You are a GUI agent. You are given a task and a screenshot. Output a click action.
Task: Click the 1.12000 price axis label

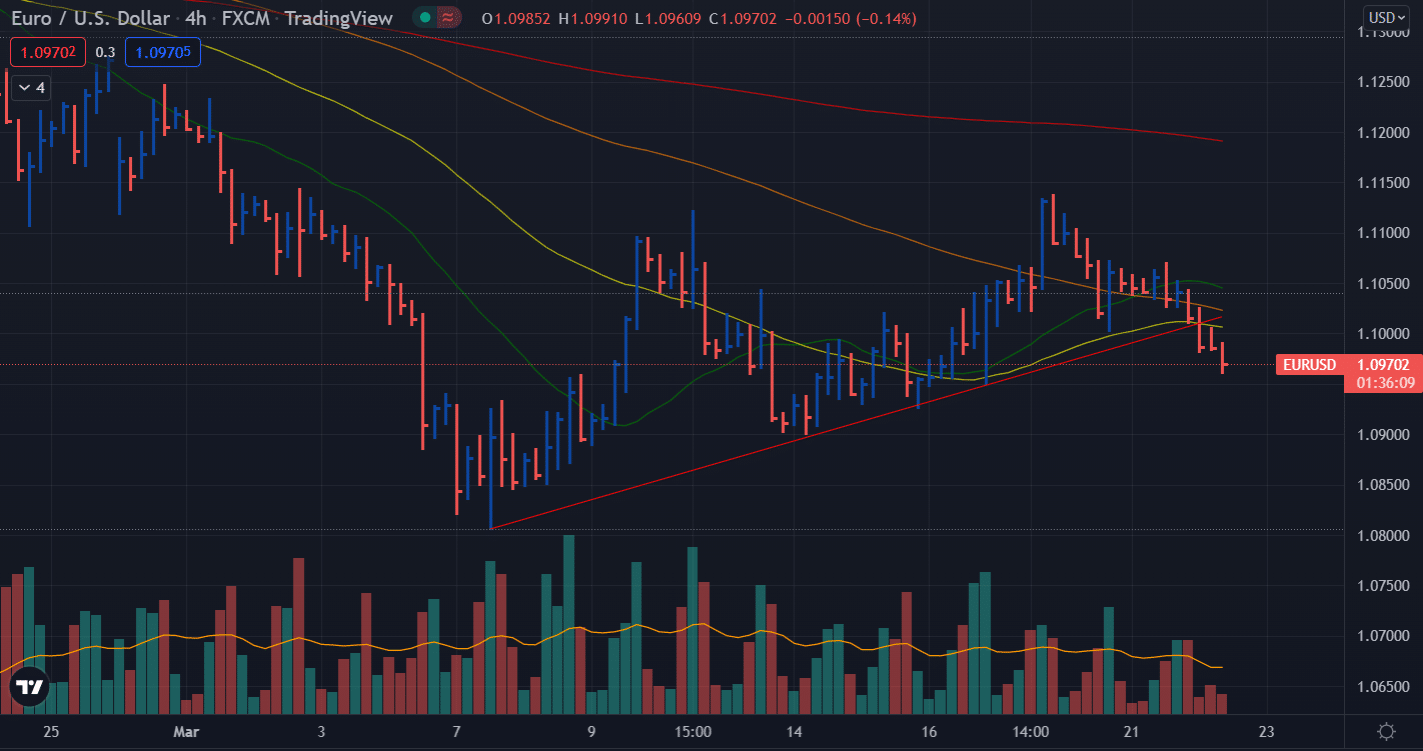tap(1383, 132)
